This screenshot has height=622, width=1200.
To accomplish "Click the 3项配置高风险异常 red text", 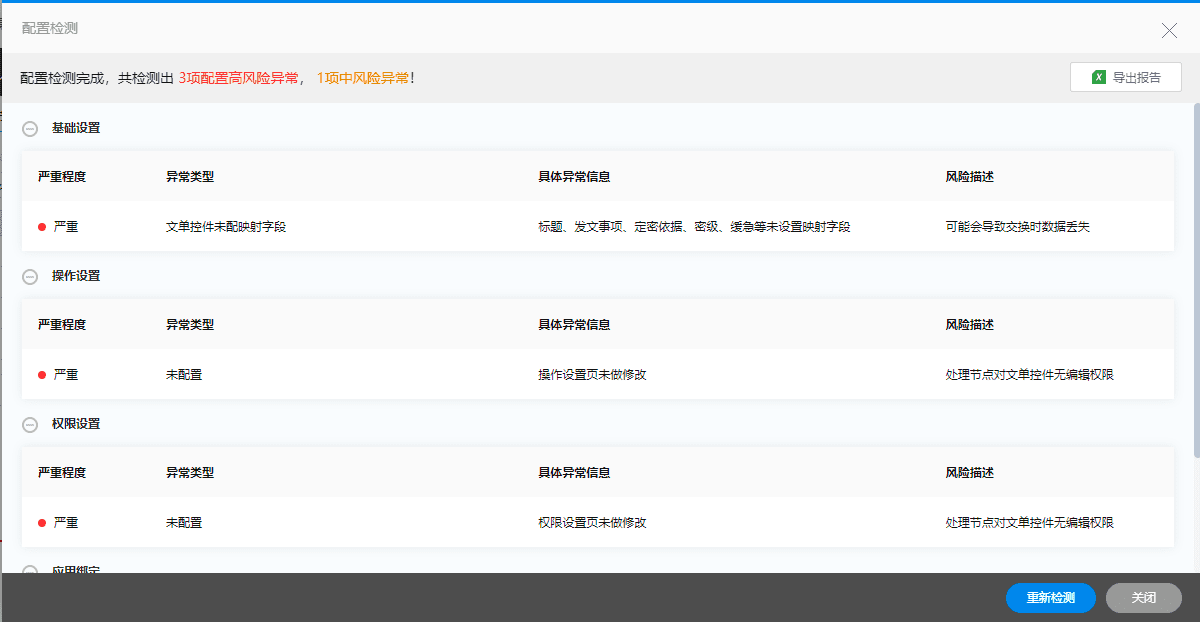I will [x=239, y=78].
